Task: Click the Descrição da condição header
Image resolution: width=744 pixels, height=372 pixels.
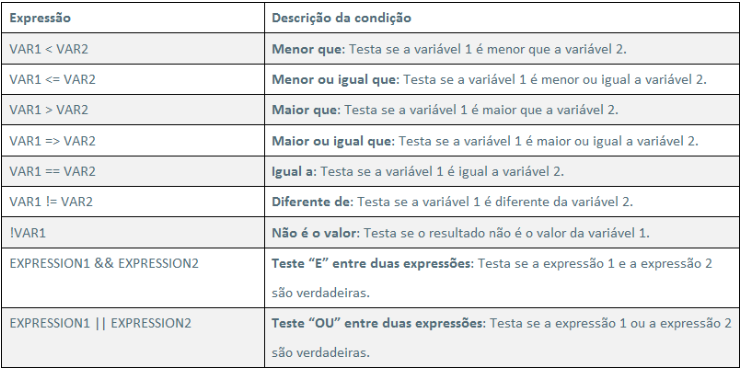Action: point(341,18)
